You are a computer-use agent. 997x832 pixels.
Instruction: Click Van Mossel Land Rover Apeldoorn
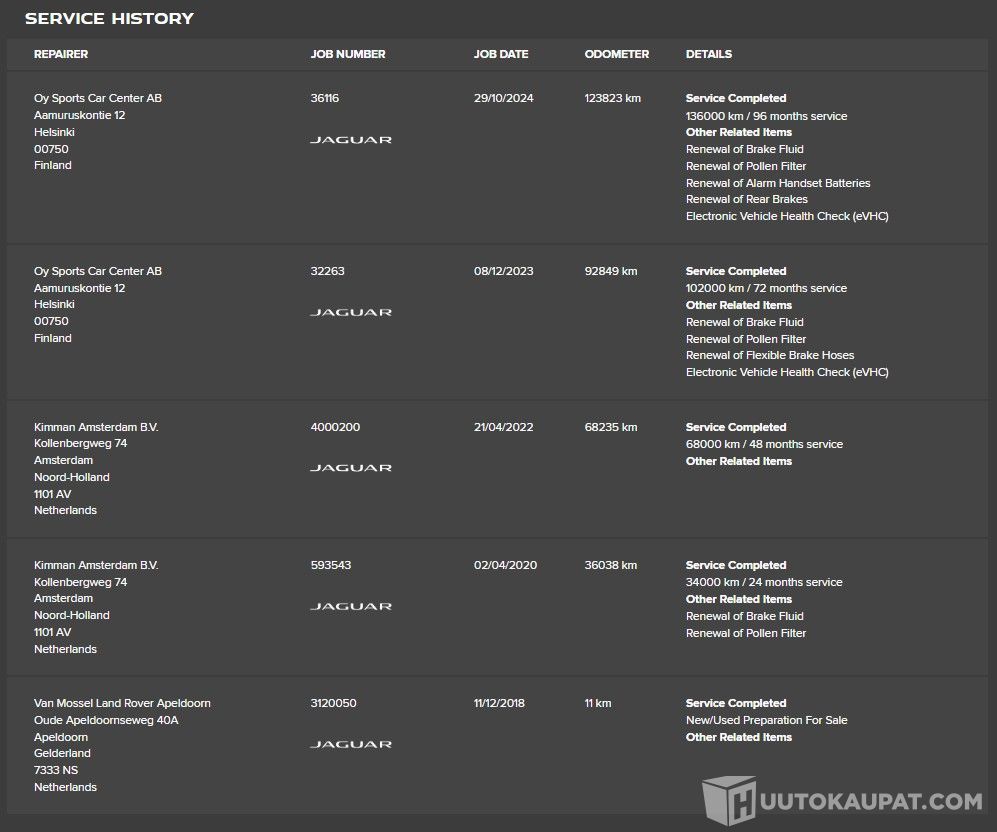[122, 703]
